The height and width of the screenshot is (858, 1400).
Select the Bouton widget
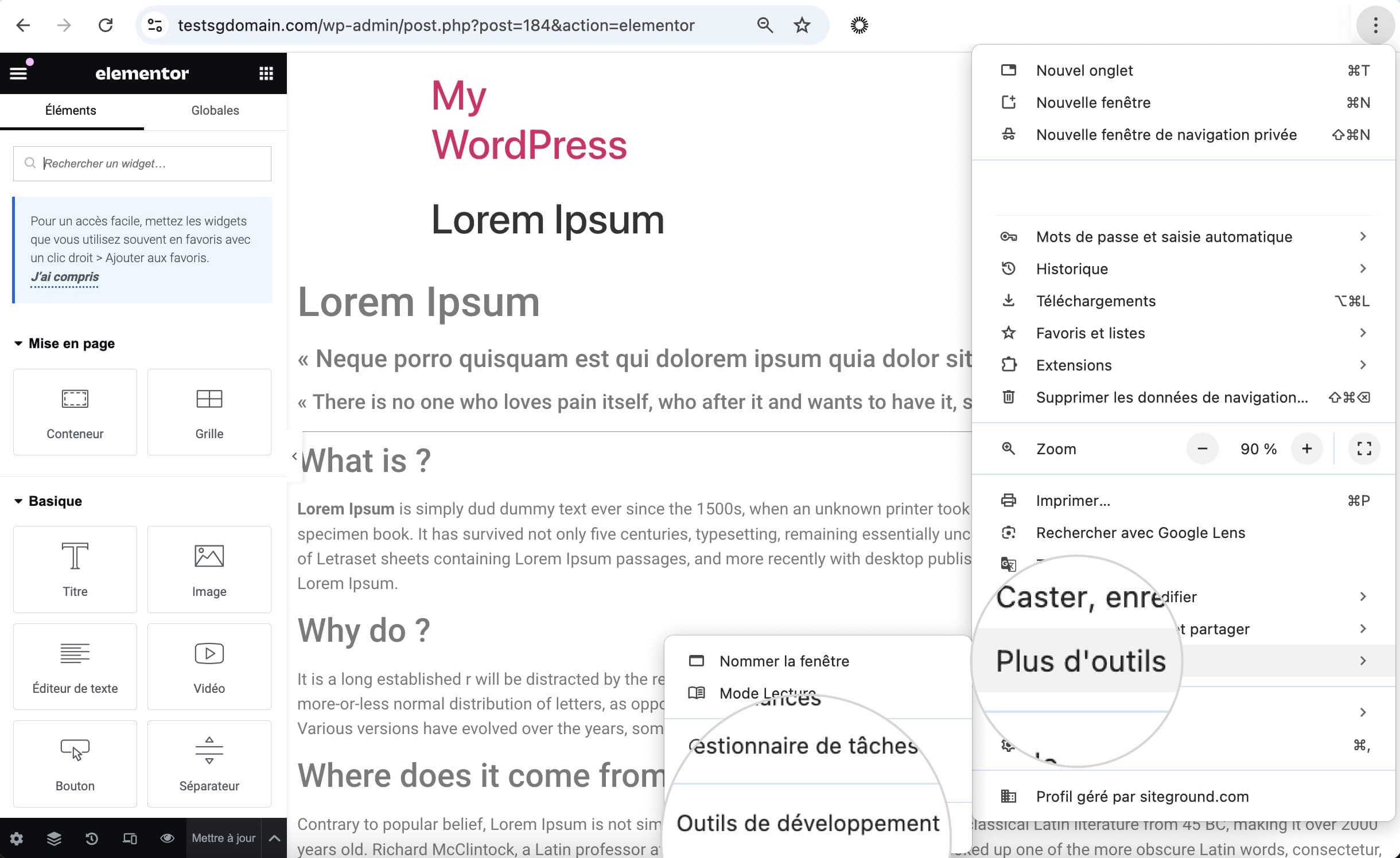75,763
